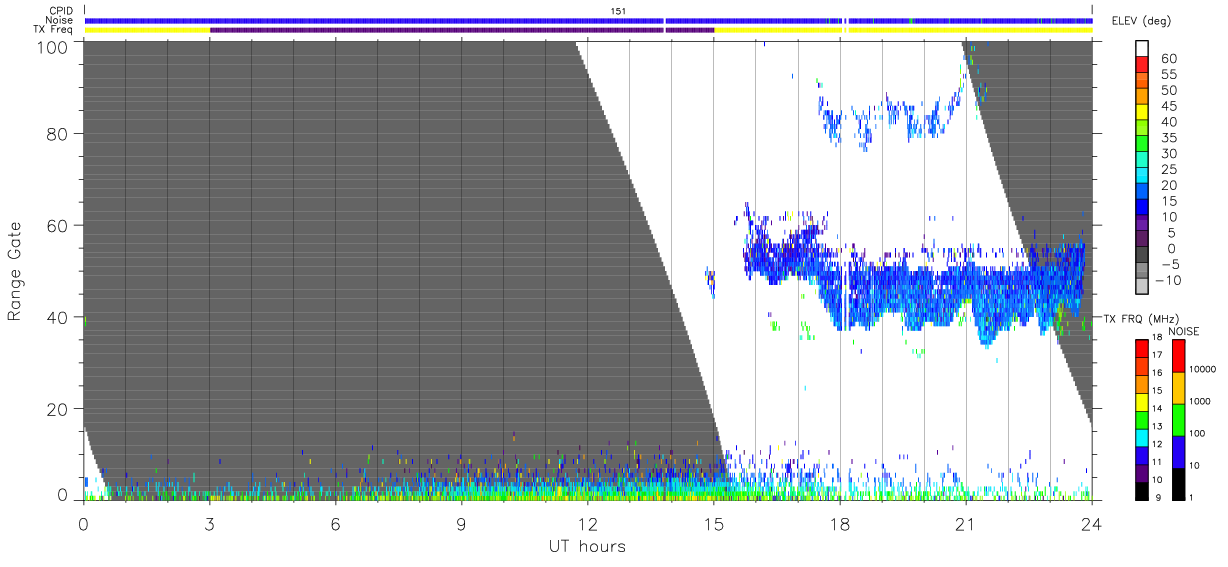This screenshot has width=1228, height=567.
Task: Click the 80 tick on the Range Gate axis
Action: (59, 134)
